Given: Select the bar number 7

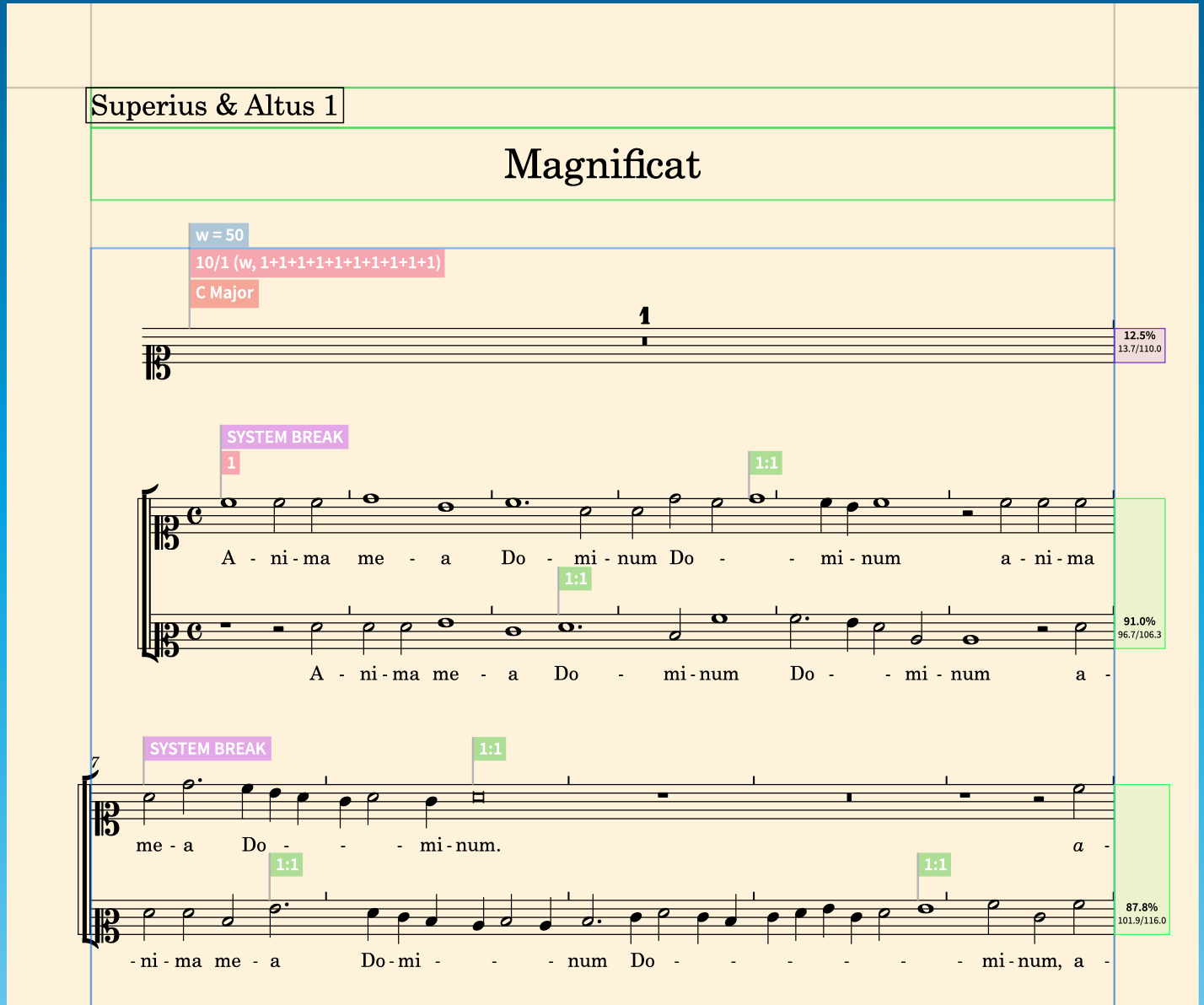Looking at the screenshot, I should point(94,763).
